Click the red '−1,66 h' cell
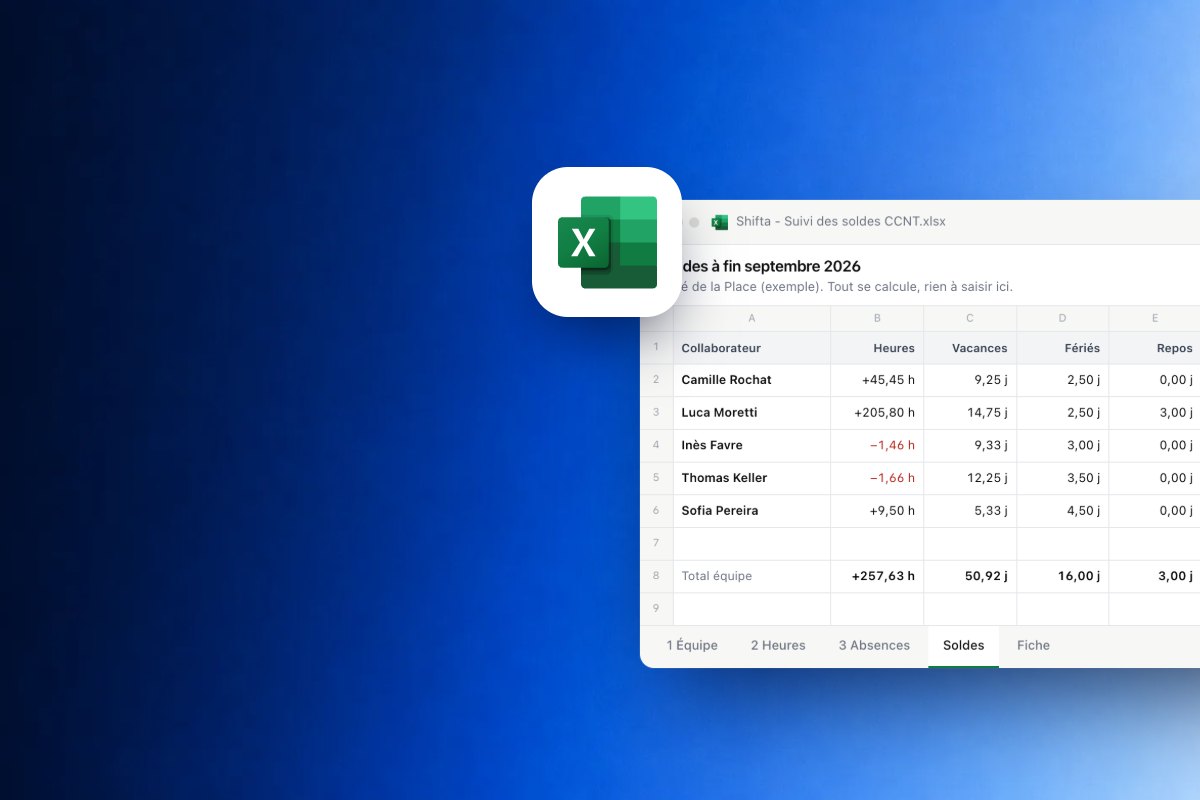Viewport: 1200px width, 800px height. tap(877, 478)
